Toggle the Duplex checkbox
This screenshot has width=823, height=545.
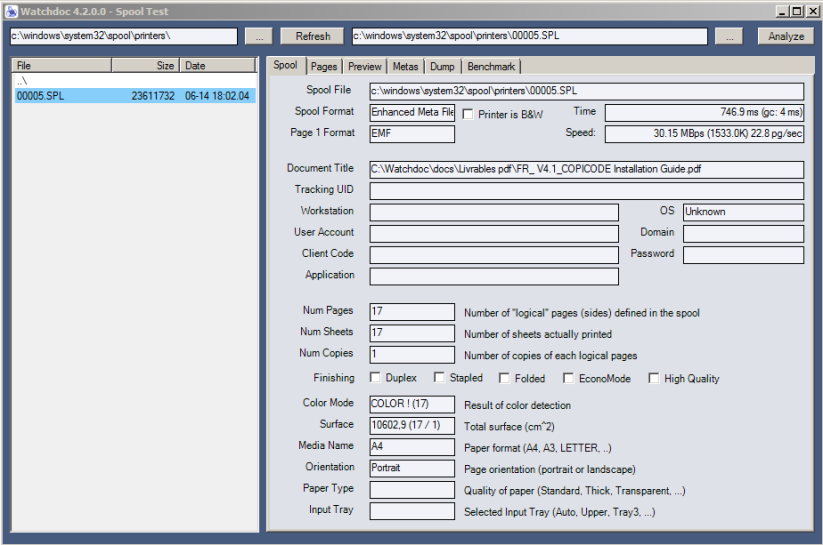click(376, 378)
